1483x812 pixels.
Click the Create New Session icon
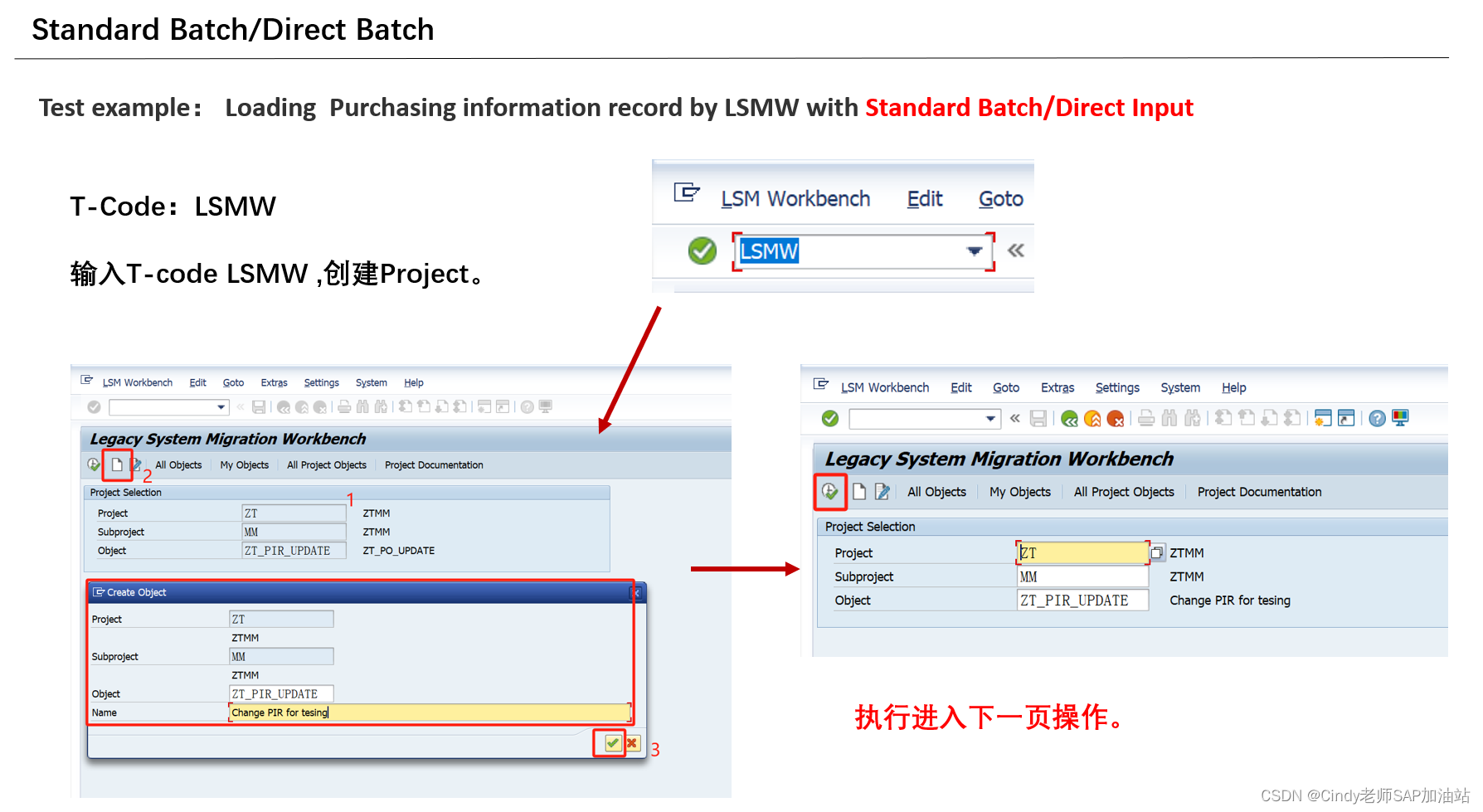pyautogui.click(x=1322, y=418)
